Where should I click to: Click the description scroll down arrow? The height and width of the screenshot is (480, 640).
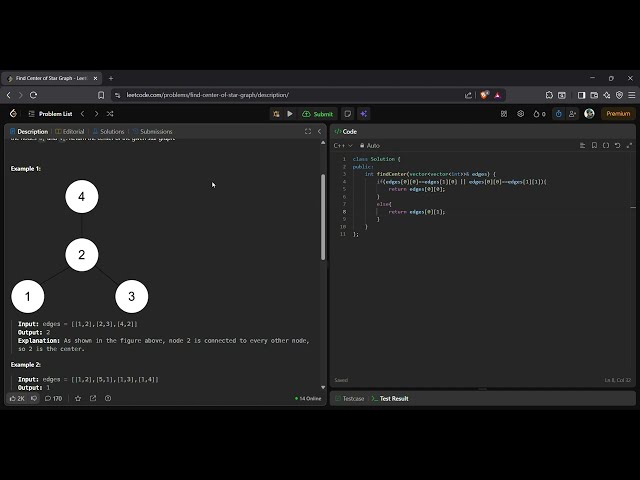point(323,387)
